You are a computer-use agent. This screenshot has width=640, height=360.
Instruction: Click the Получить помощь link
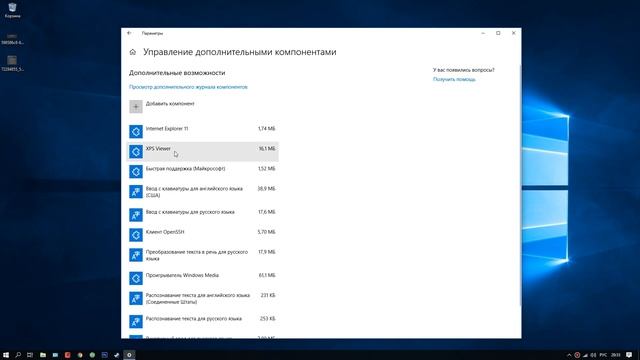454,79
